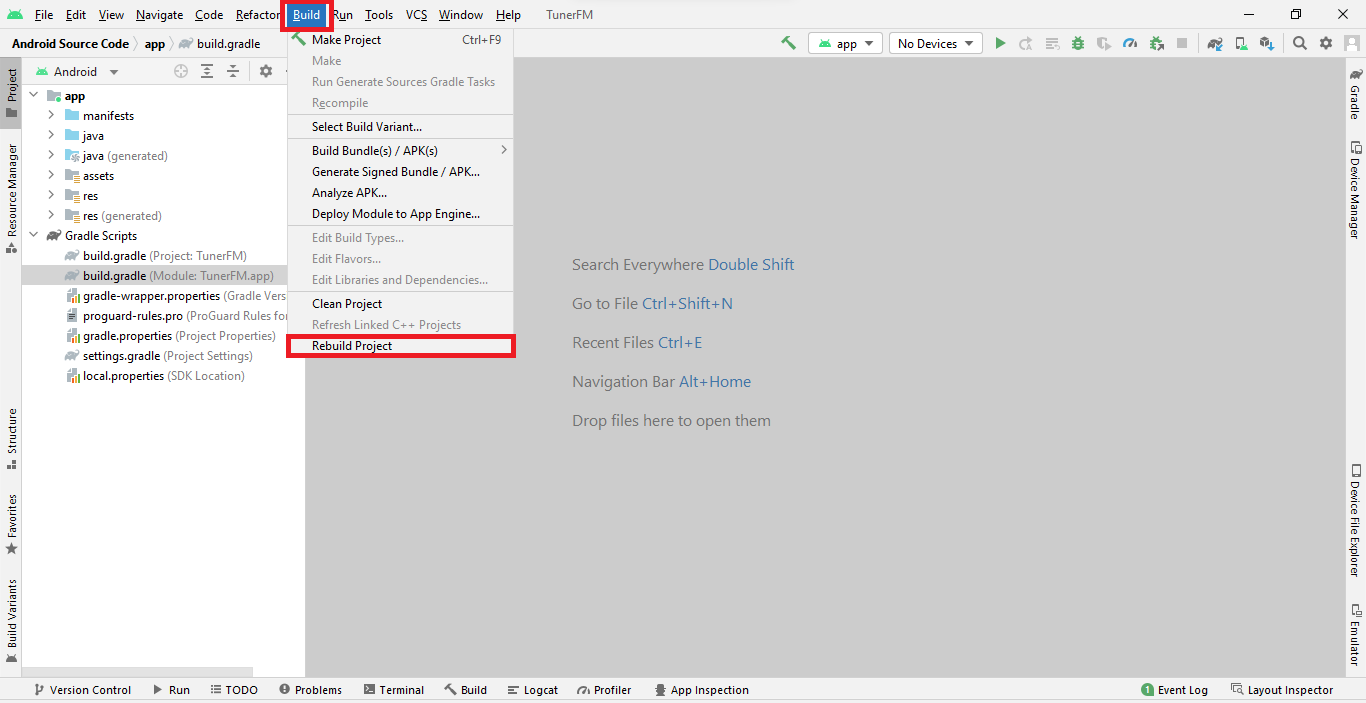Click the Make Project hammer icon in toolbar
This screenshot has width=1366, height=703.
pos(788,43)
